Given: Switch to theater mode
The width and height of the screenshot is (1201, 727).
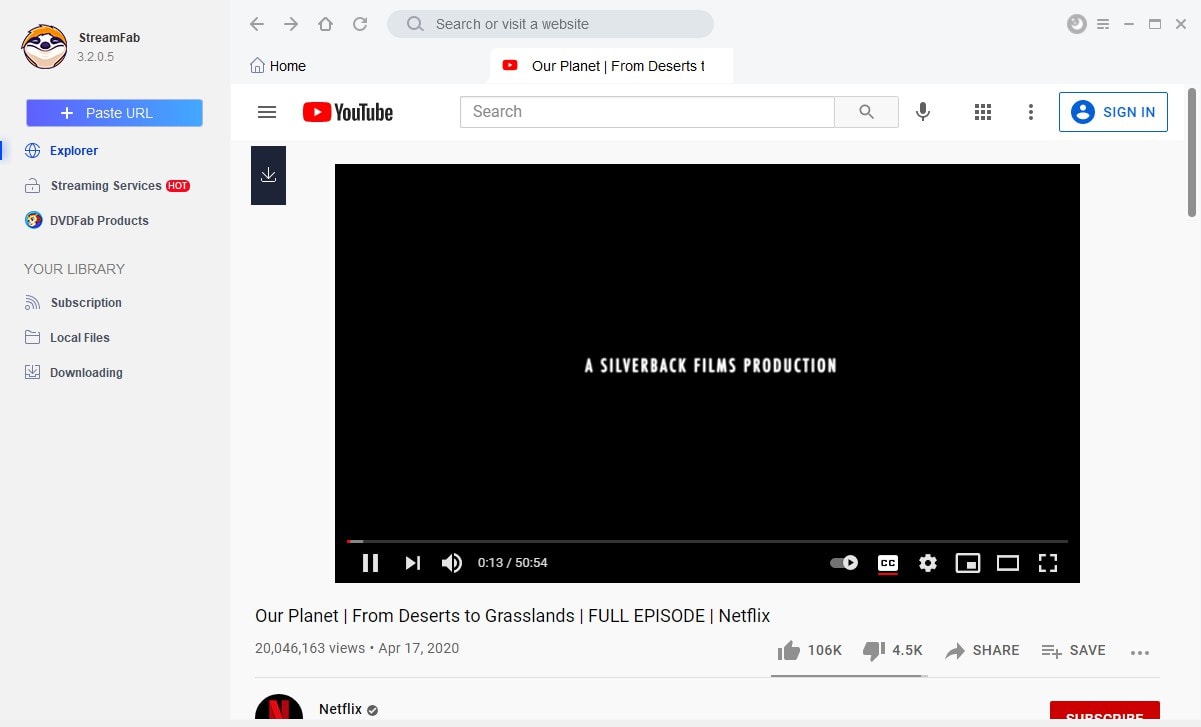Looking at the screenshot, I should [x=1008, y=563].
